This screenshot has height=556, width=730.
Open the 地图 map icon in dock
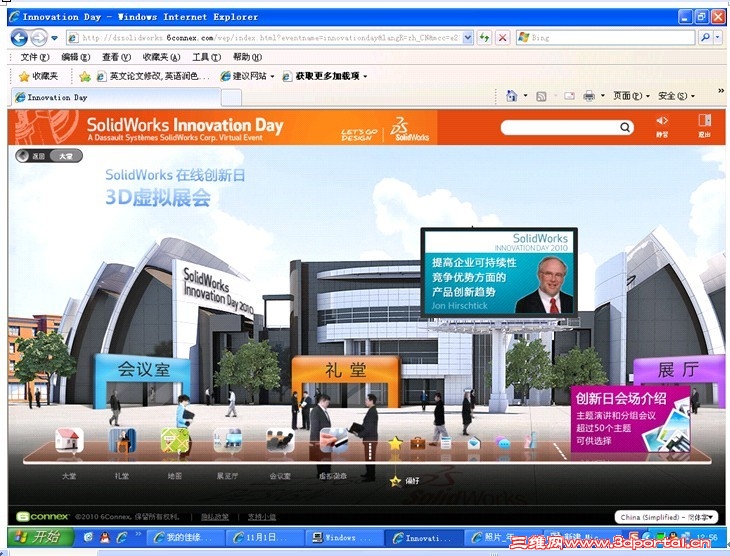(x=175, y=440)
